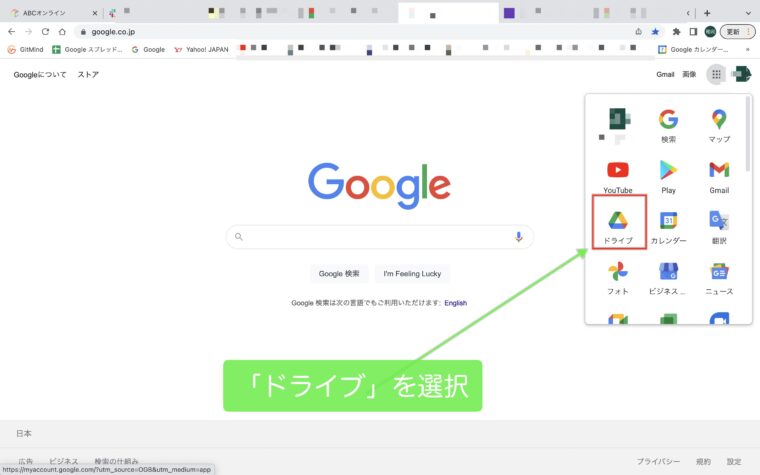Open 規約 footer link
Screen dimensions: 760x475
[x=703, y=461]
